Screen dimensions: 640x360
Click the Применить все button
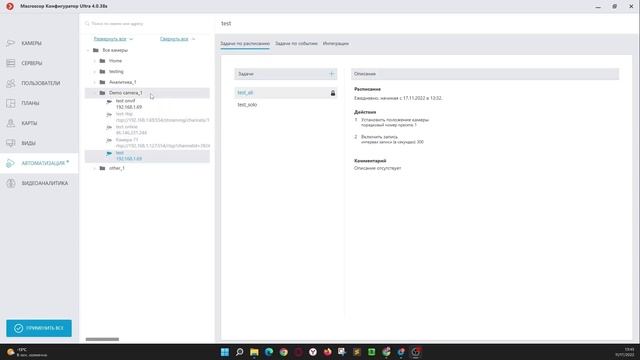click(x=39, y=328)
